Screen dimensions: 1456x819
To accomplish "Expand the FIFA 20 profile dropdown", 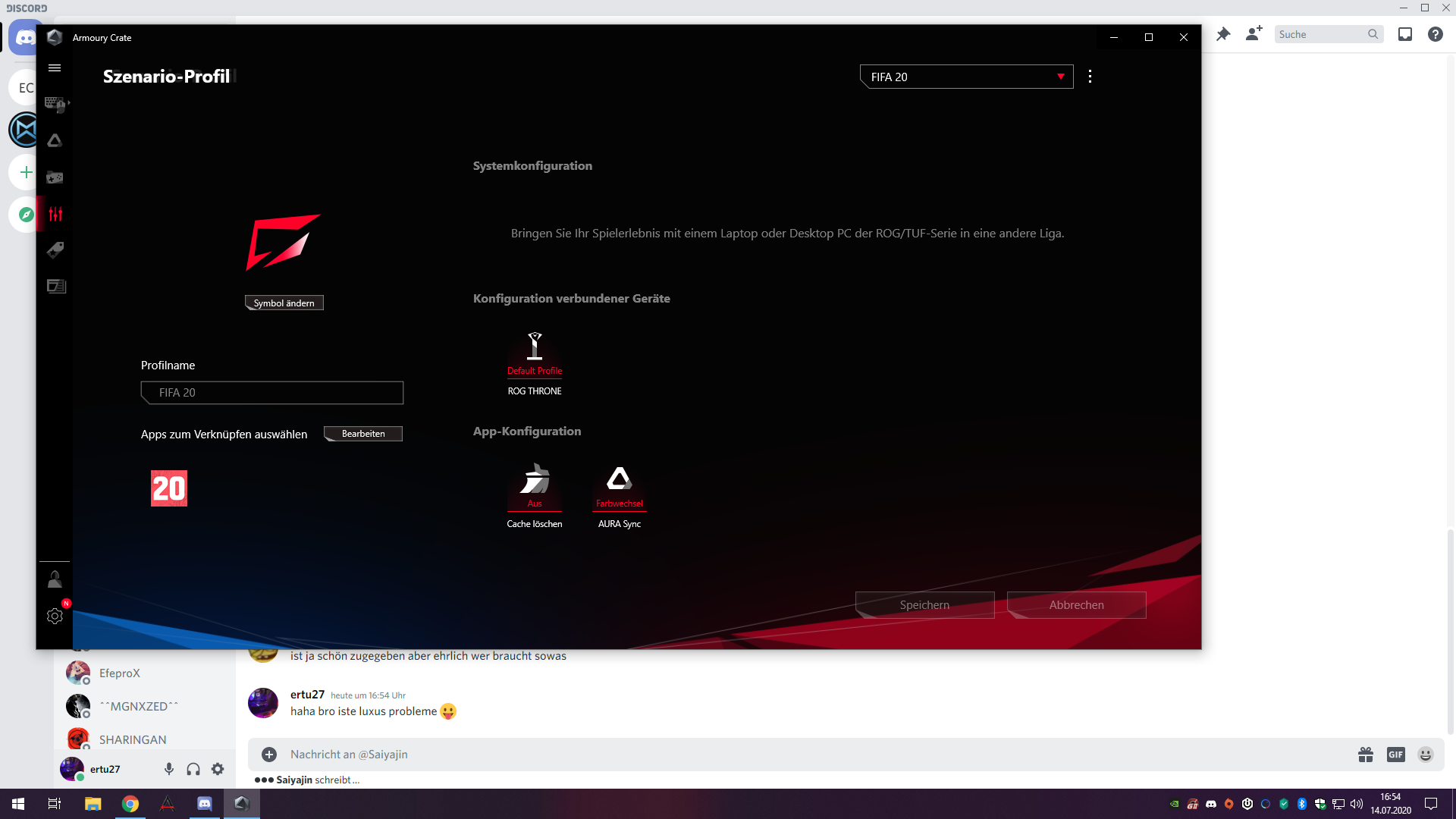I will coord(1060,77).
